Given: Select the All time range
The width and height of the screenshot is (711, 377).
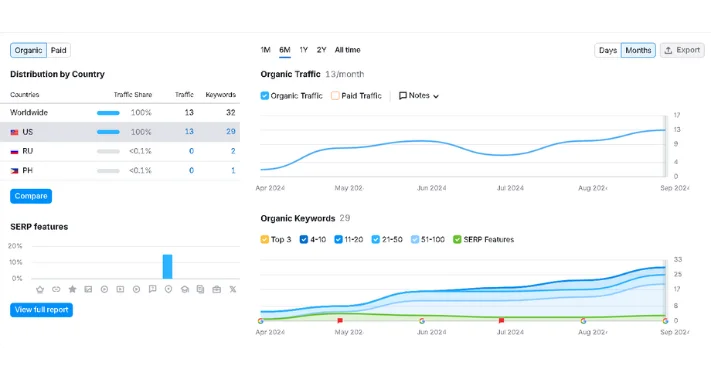Looking at the screenshot, I should (347, 50).
